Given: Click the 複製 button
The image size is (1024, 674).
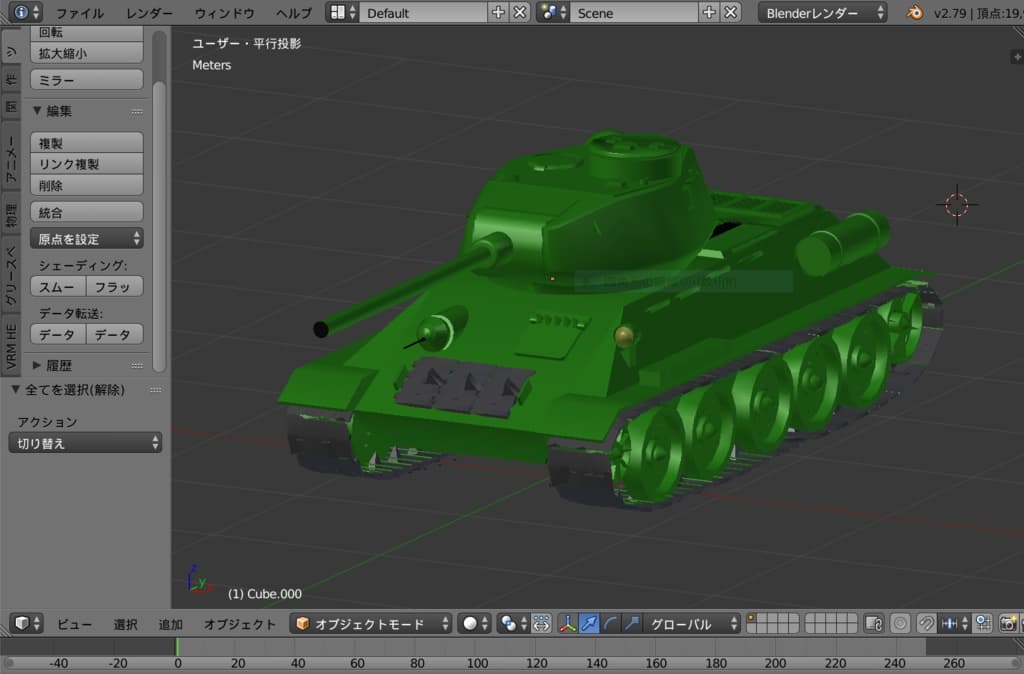Looking at the screenshot, I should coord(86,142).
